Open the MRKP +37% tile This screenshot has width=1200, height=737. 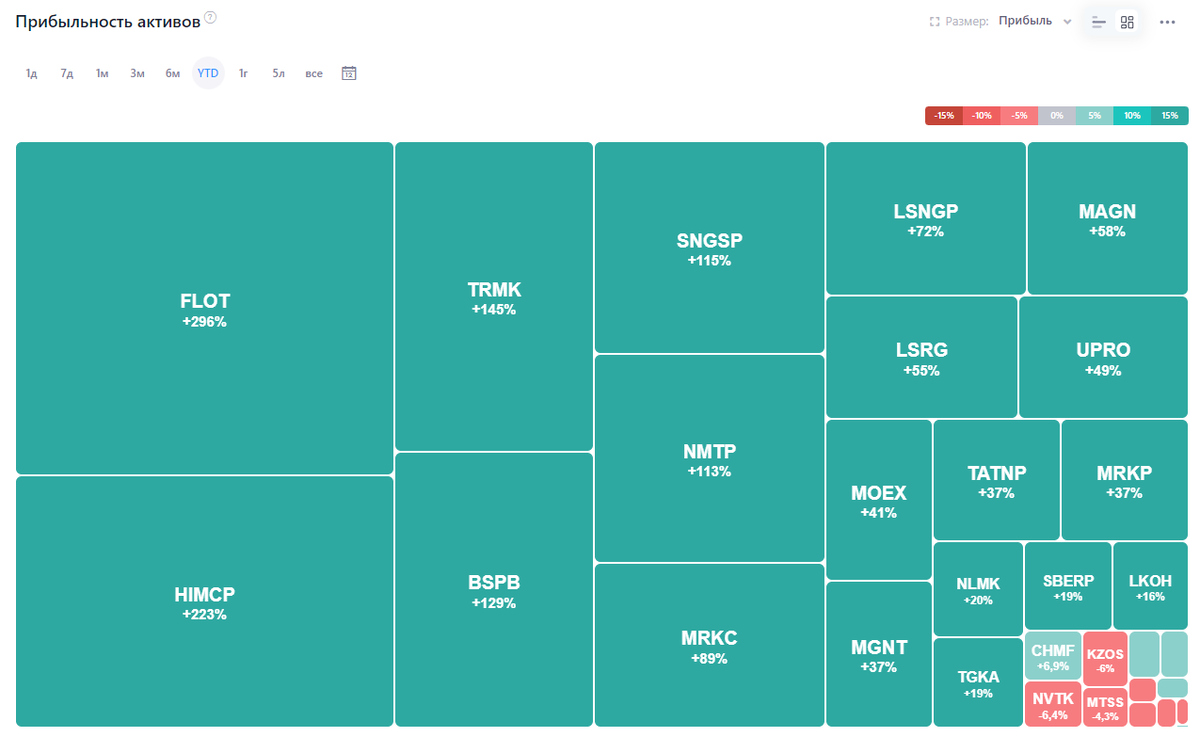(1125, 480)
